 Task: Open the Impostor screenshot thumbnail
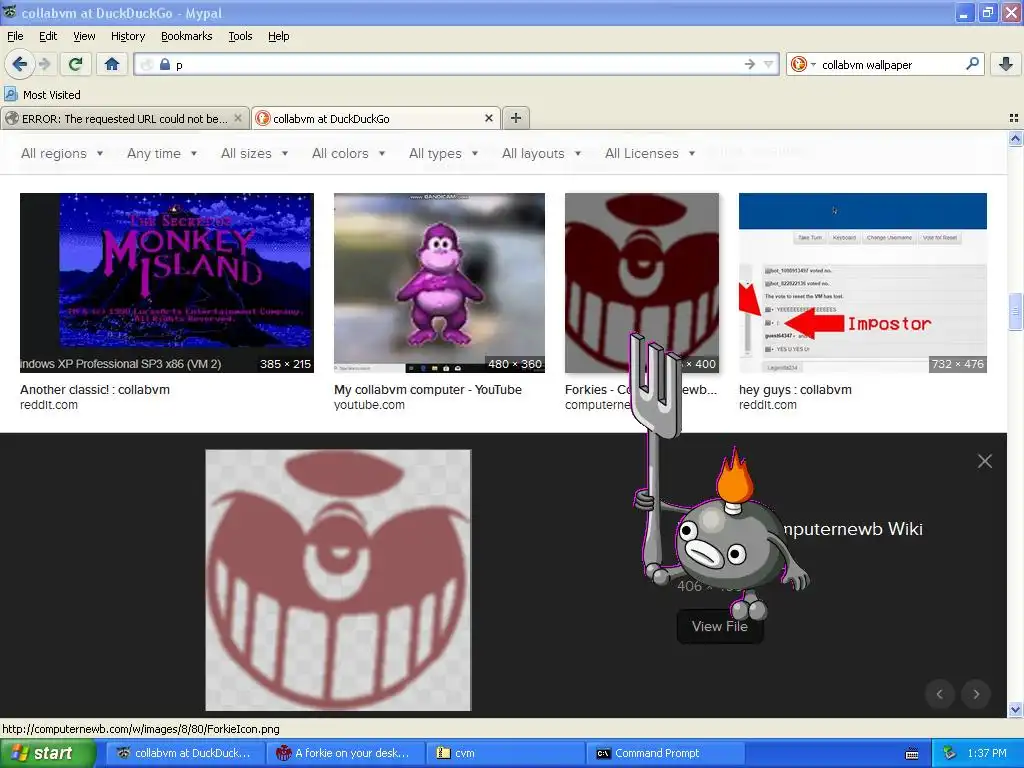tap(862, 283)
